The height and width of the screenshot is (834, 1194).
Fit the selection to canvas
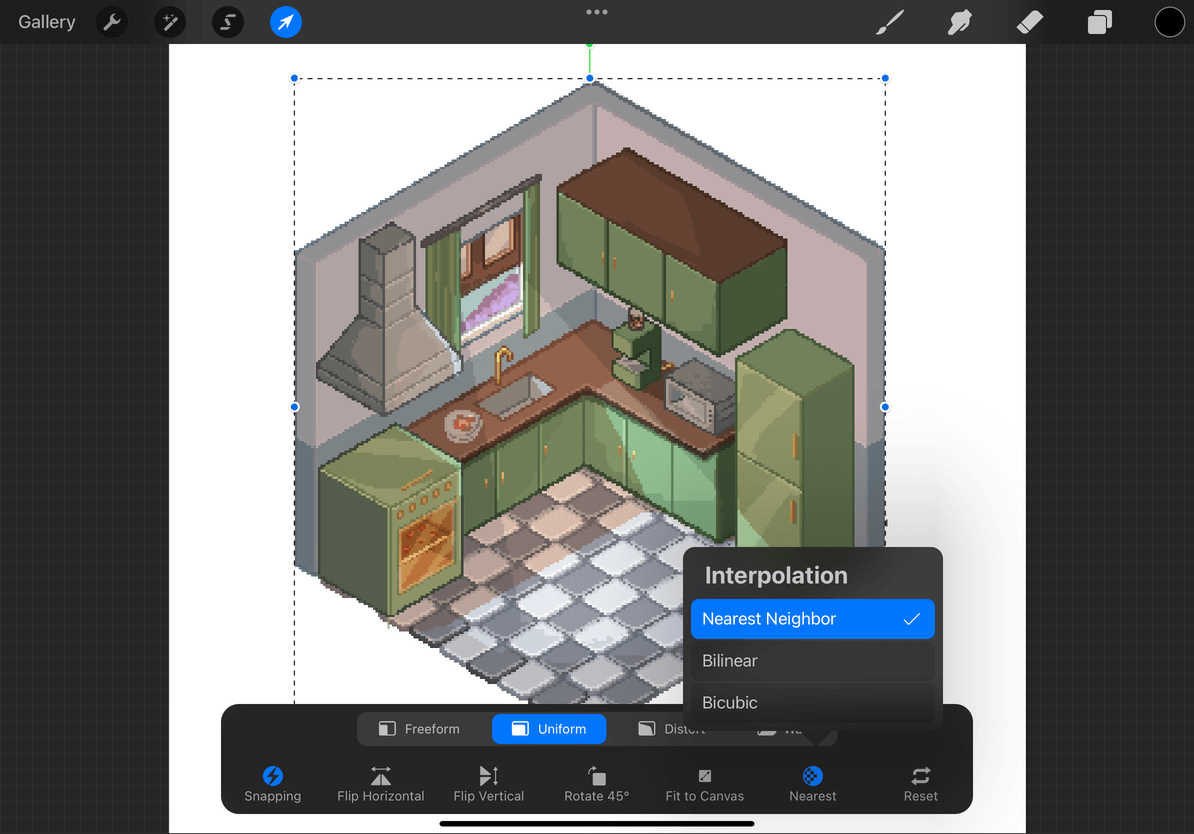704,783
